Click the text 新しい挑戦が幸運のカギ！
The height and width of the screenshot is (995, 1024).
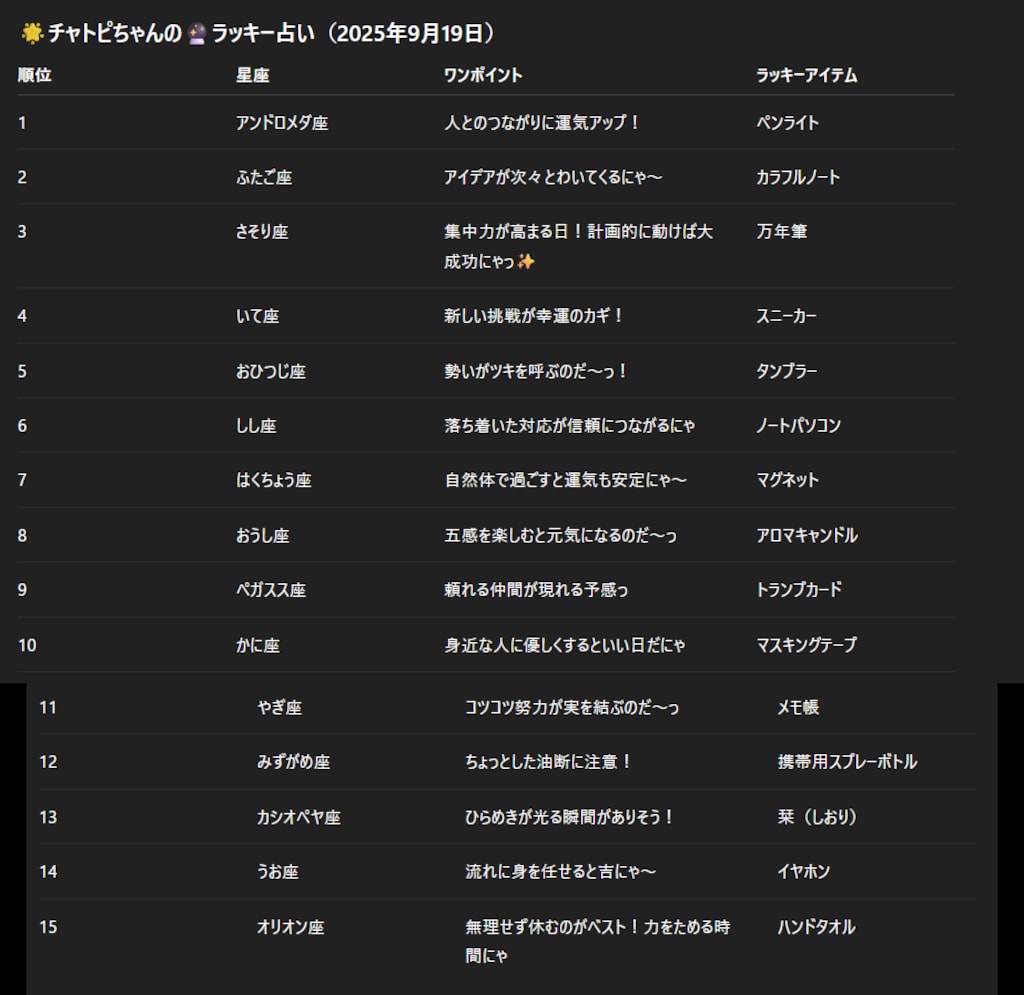(x=534, y=316)
